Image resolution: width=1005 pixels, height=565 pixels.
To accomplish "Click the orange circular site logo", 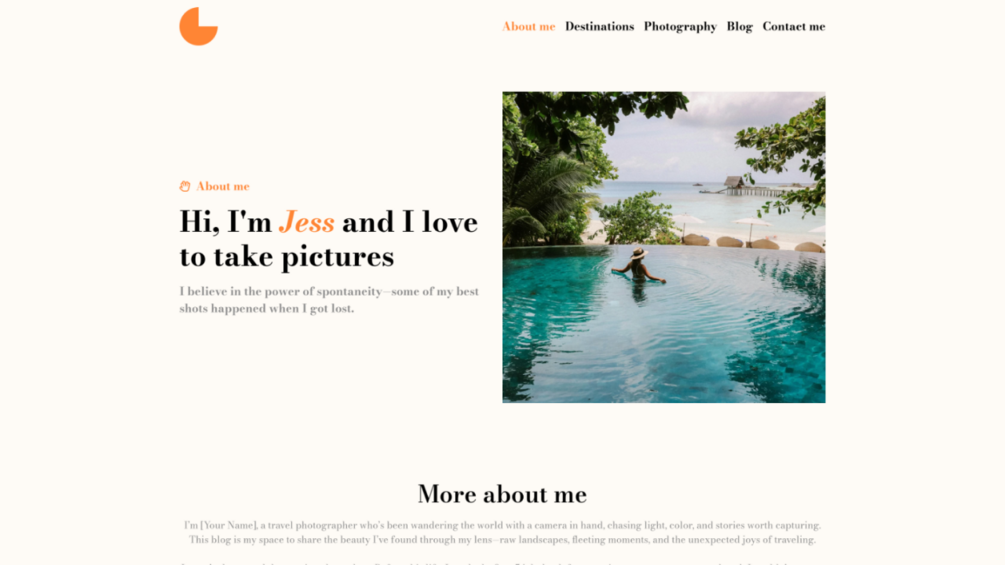I will (x=198, y=26).
